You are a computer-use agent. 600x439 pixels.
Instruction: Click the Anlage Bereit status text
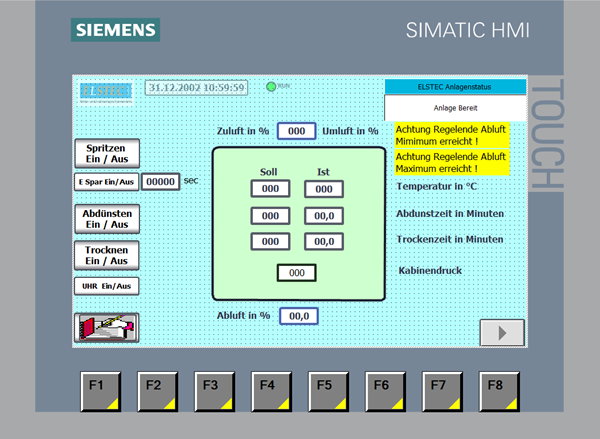(455, 108)
